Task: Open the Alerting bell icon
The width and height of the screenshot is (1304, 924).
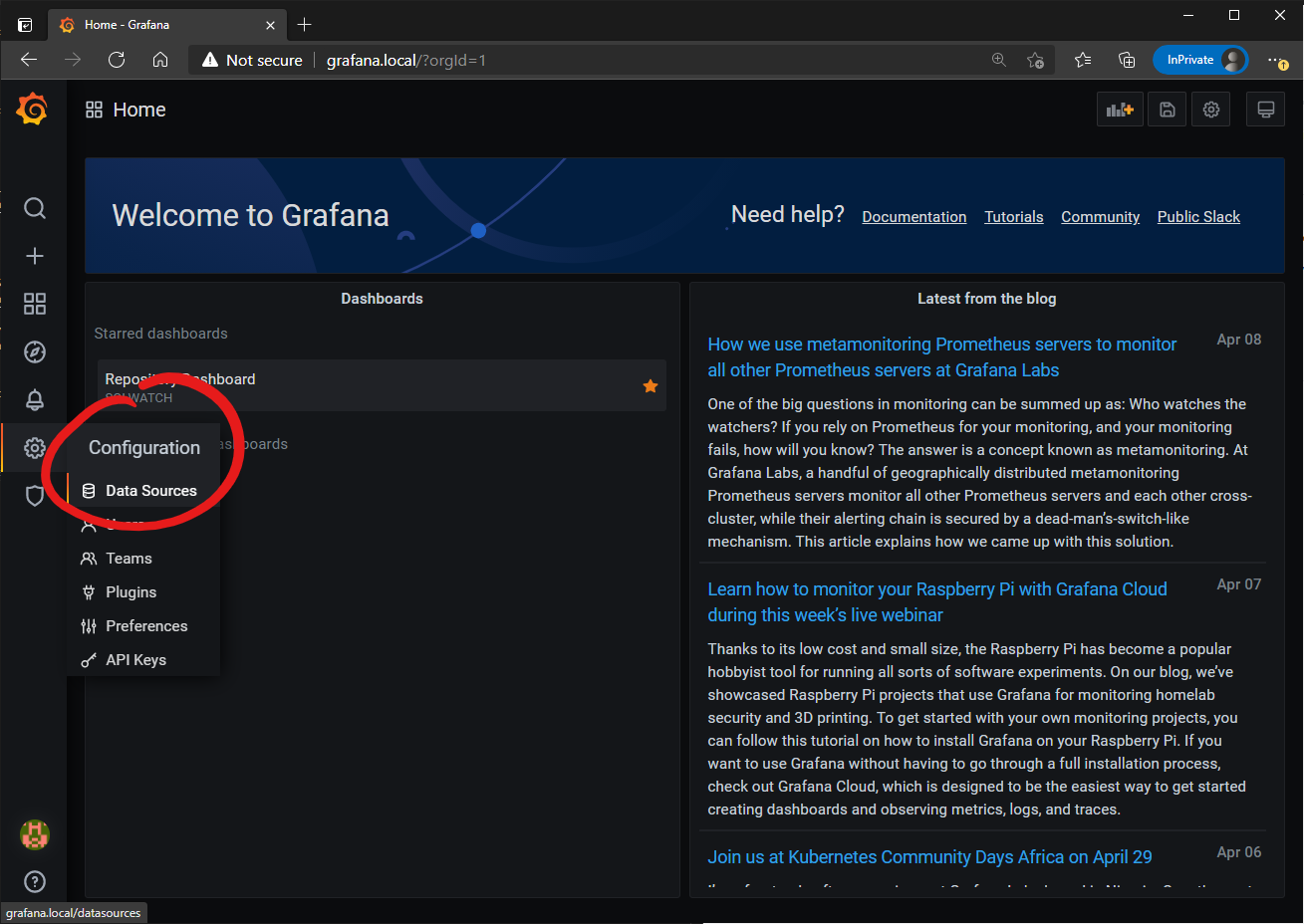Action: (35, 400)
